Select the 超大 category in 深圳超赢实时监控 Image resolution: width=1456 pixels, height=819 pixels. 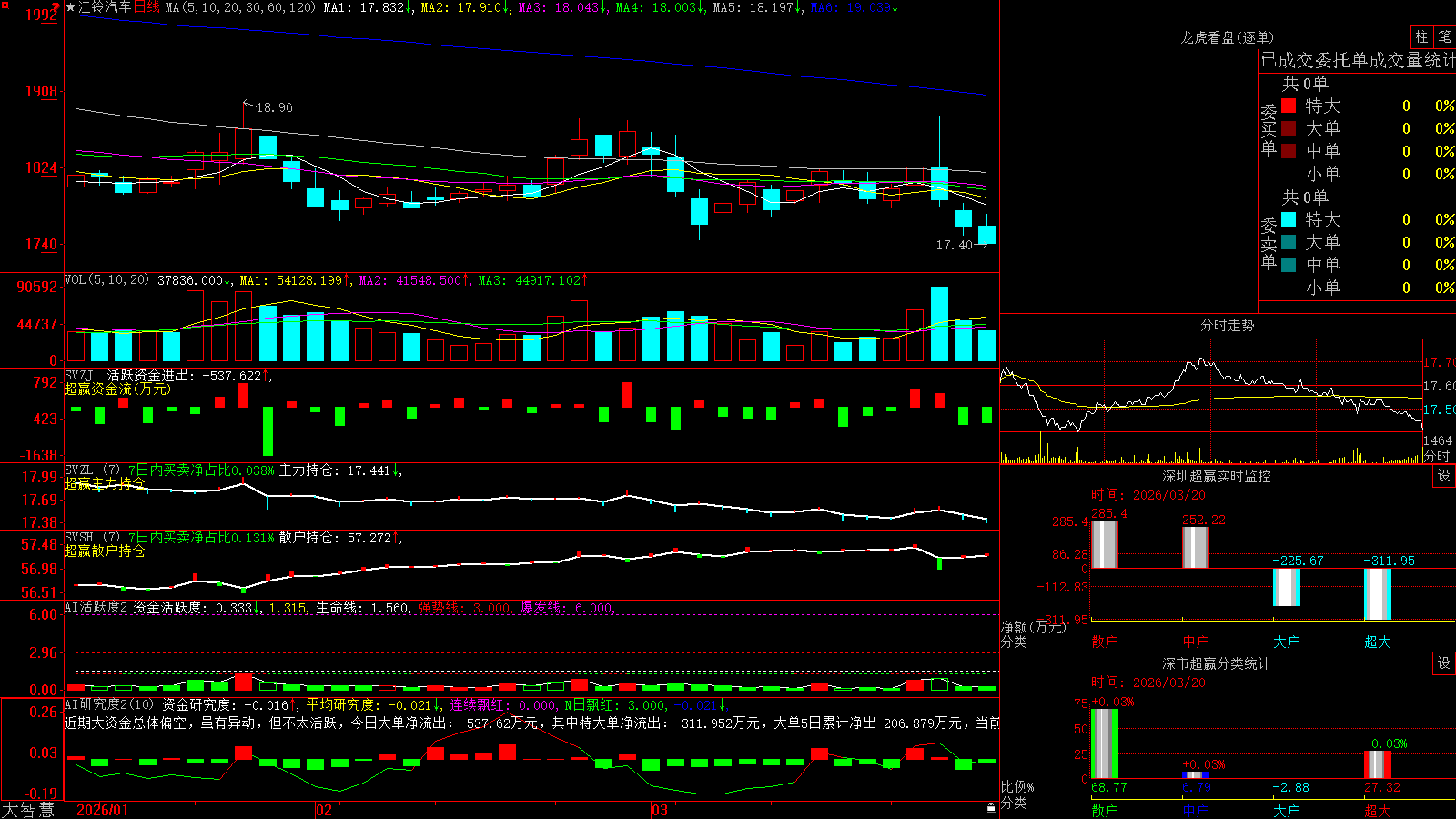point(1377,642)
